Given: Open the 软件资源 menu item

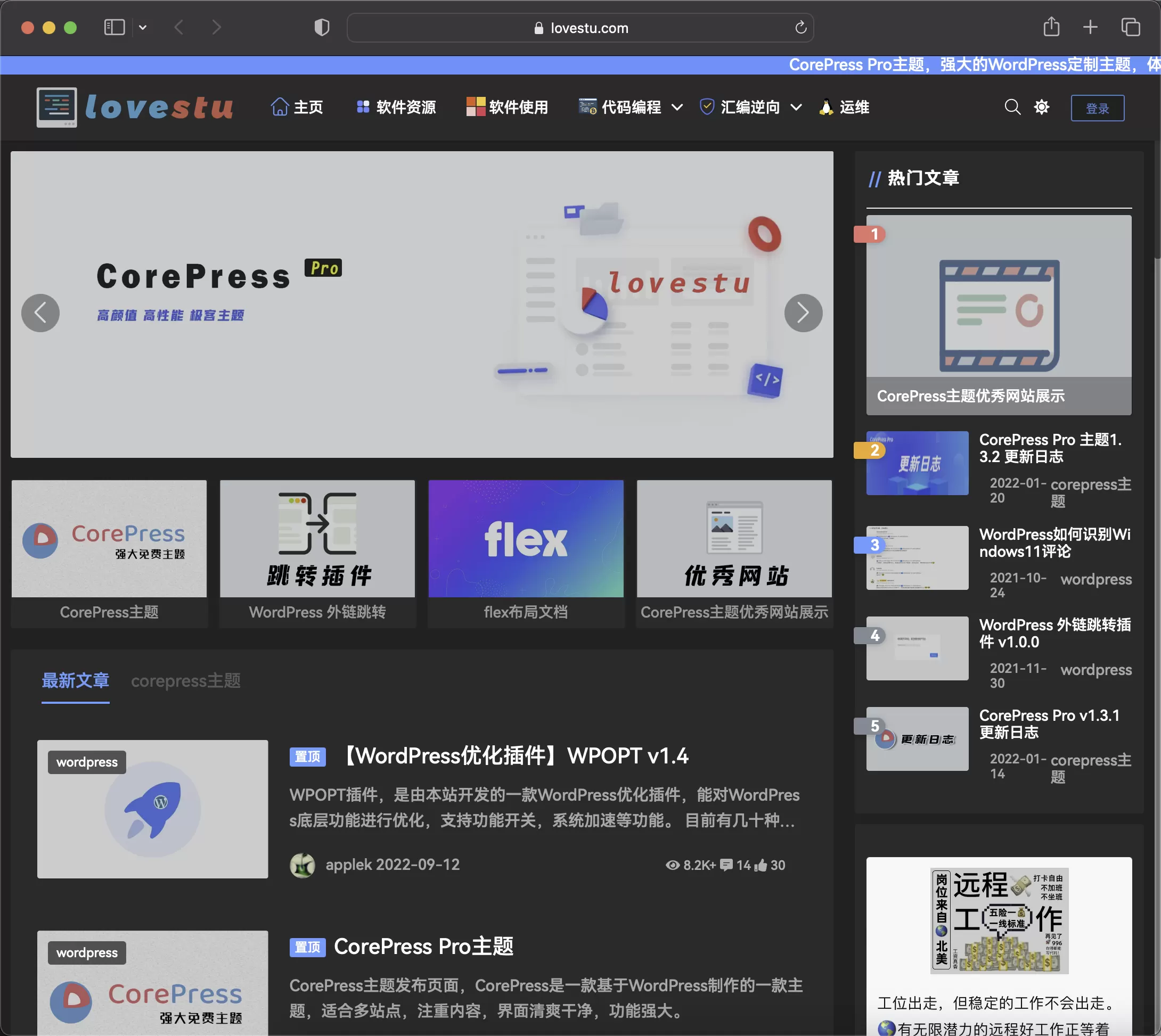Looking at the screenshot, I should 396,107.
